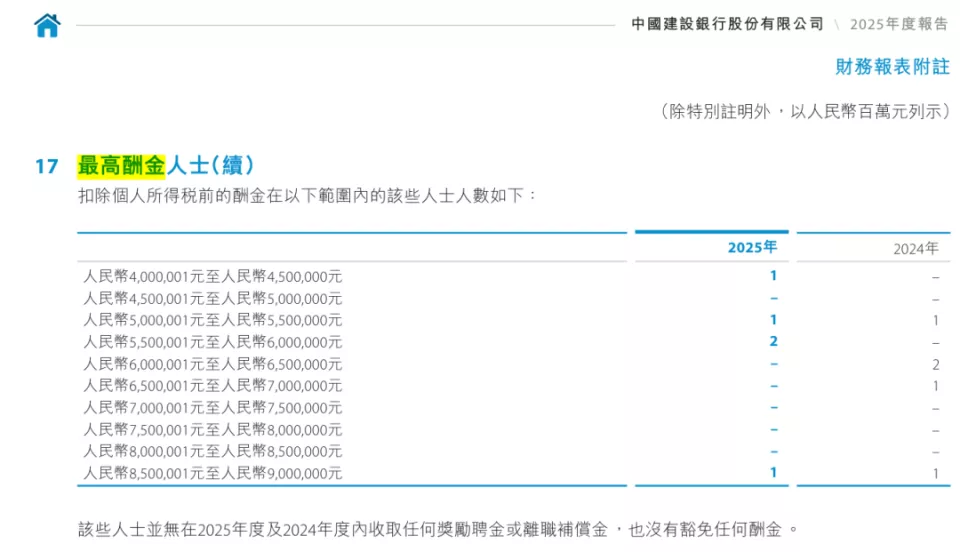Click the 人民幣8,500,001元至人民幣9,000,000元 row label

212,473
